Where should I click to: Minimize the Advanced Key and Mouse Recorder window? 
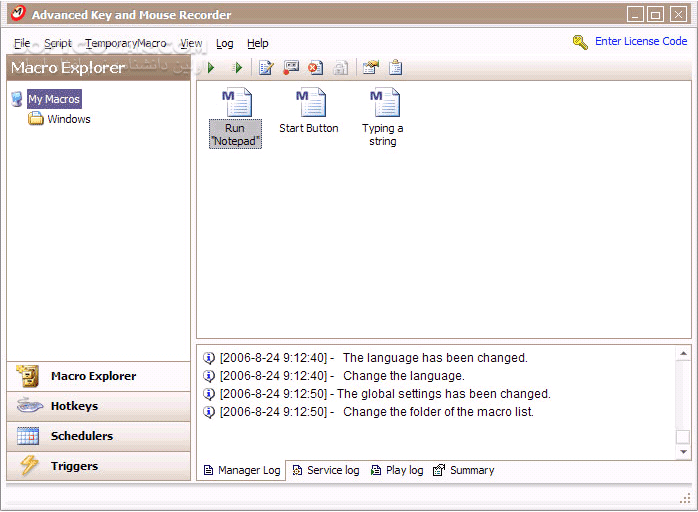pos(635,14)
